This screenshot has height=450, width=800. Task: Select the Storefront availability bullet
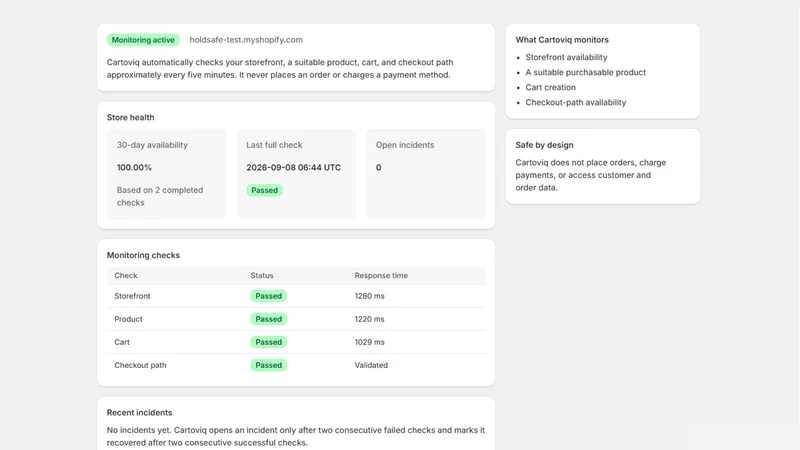click(566, 57)
